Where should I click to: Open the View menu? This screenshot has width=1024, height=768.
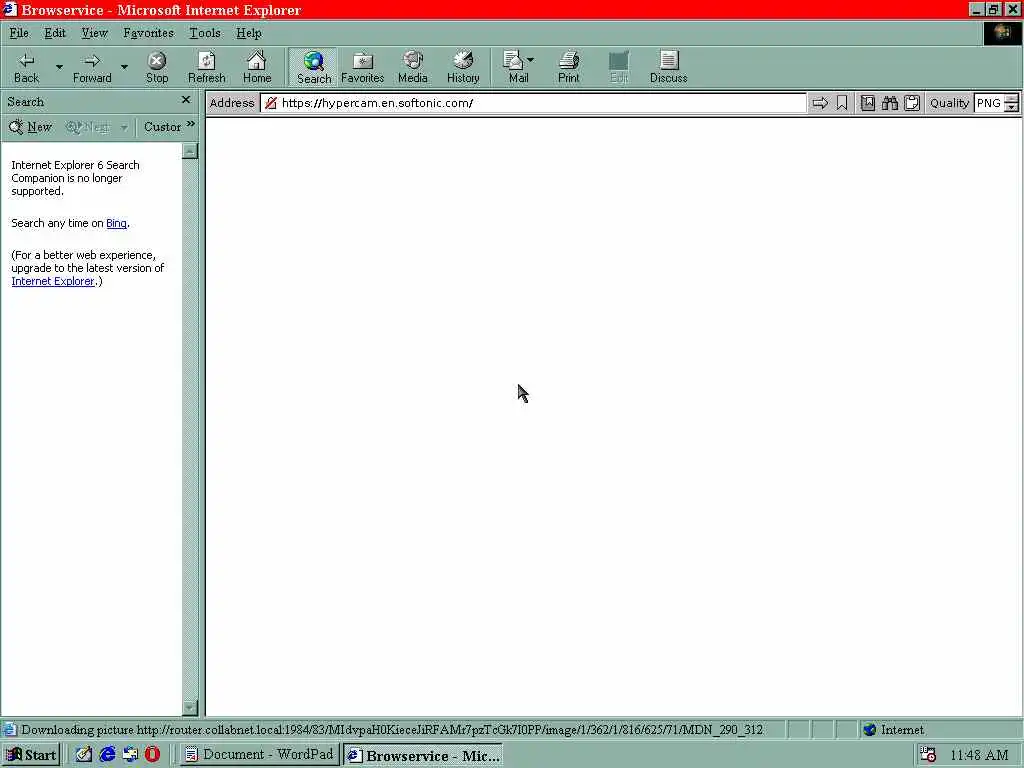94,33
